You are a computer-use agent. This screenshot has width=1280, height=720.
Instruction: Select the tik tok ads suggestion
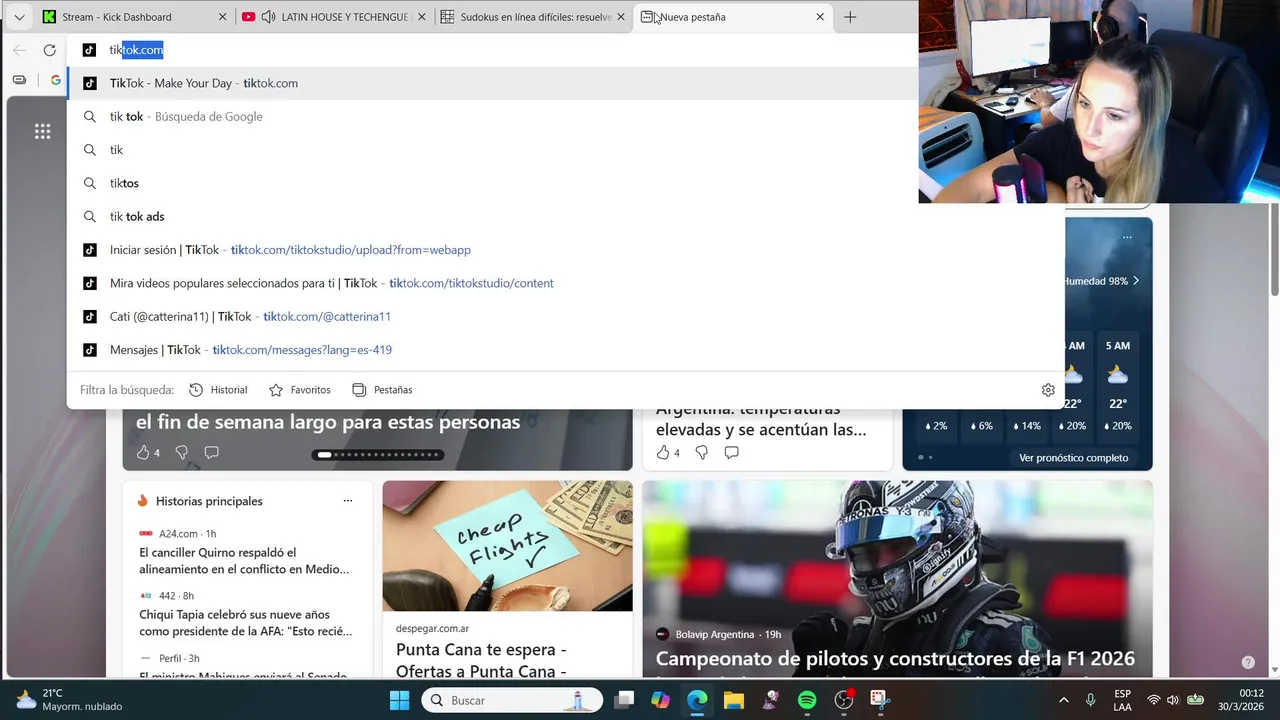[565, 216]
